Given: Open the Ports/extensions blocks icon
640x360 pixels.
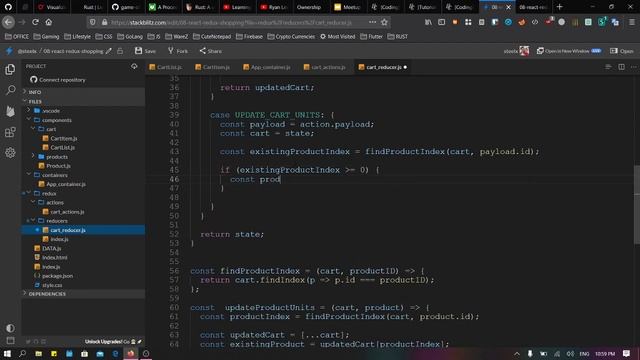Looking at the screenshot, I should pyautogui.click(x=10, y=132).
